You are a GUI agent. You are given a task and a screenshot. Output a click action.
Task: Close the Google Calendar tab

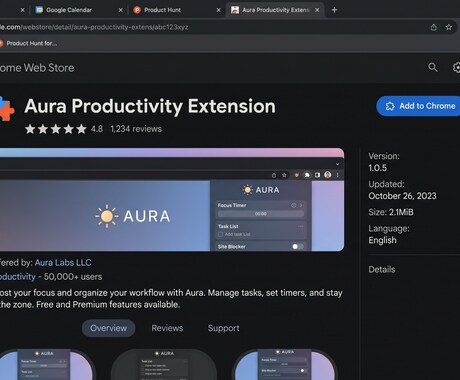coord(121,10)
